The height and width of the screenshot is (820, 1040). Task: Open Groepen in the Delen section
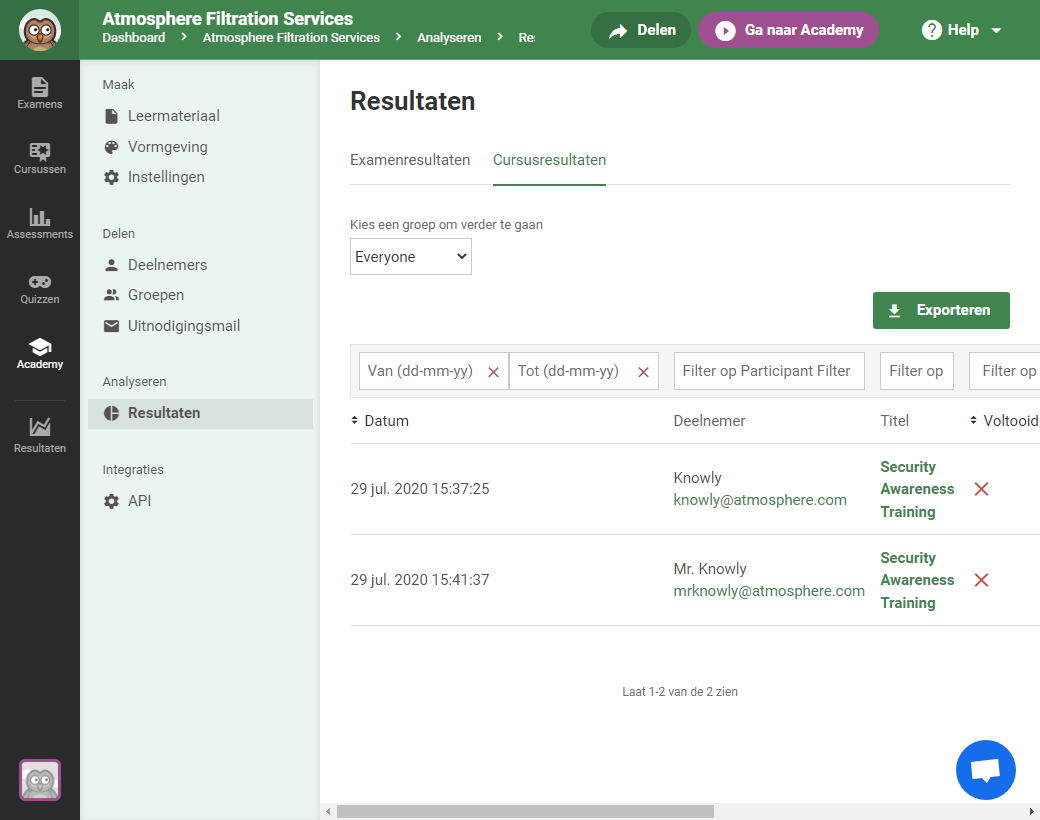click(x=144, y=295)
